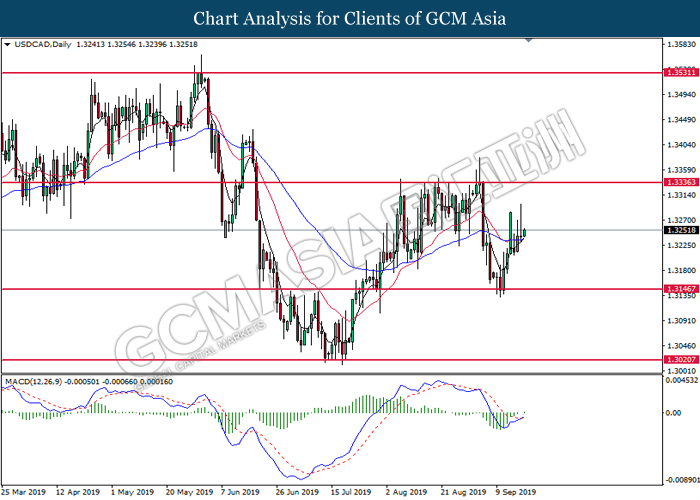Click the 1.34940 price scale value
Viewport: 700px width, 500px height.
pyautogui.click(x=682, y=95)
